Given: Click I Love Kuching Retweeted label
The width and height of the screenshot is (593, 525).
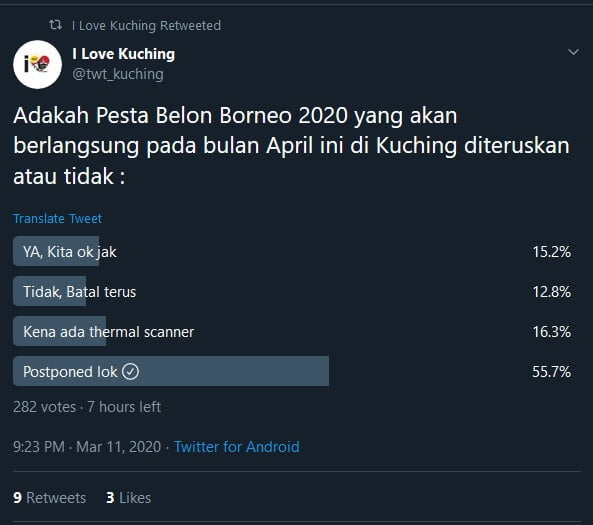Looking at the screenshot, I should (146, 25).
